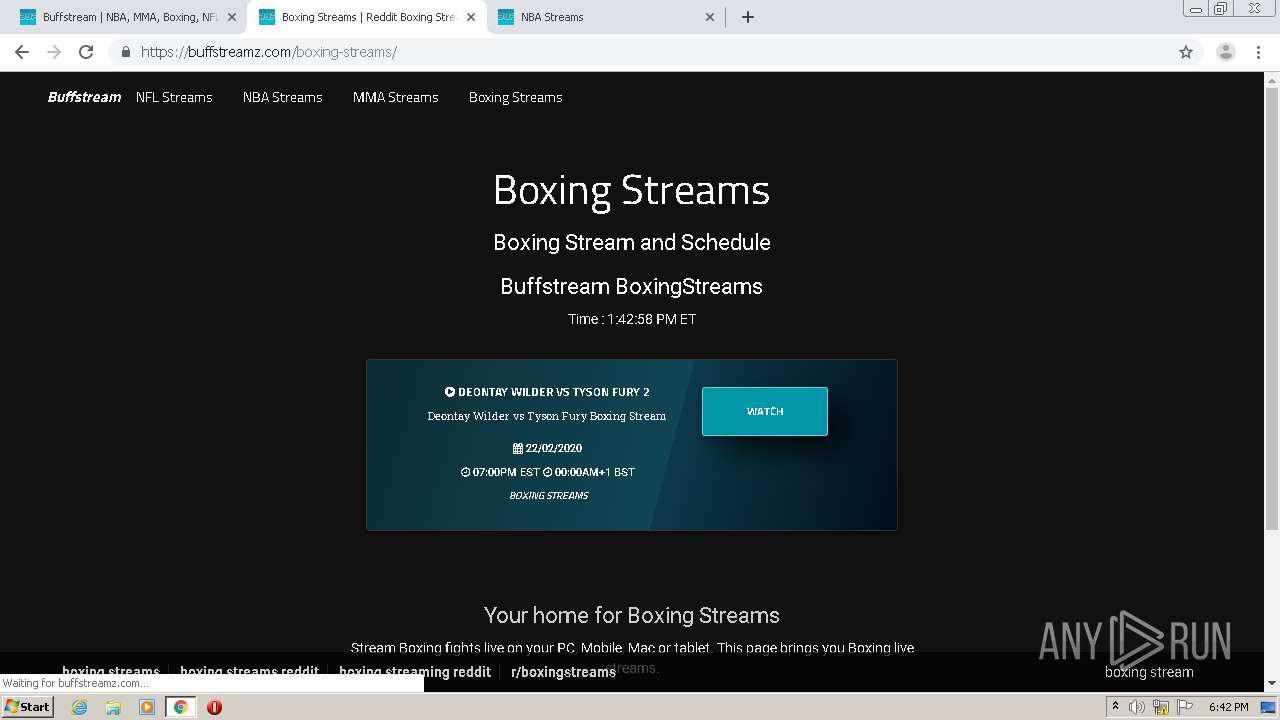The image size is (1280, 720).
Task: Open the Windows Start menu
Action: (x=28, y=706)
